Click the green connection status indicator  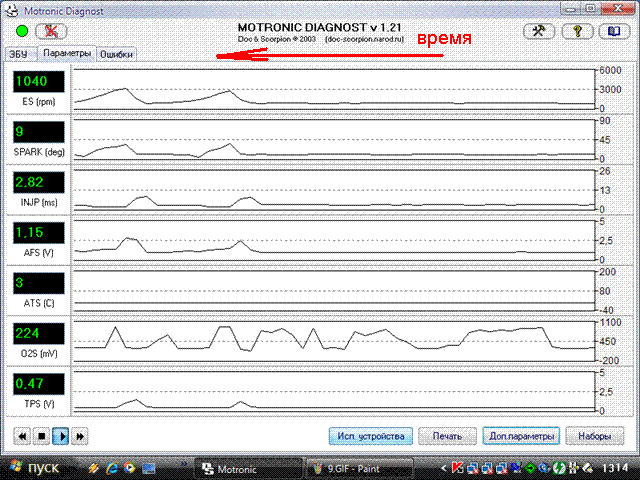pos(22,31)
